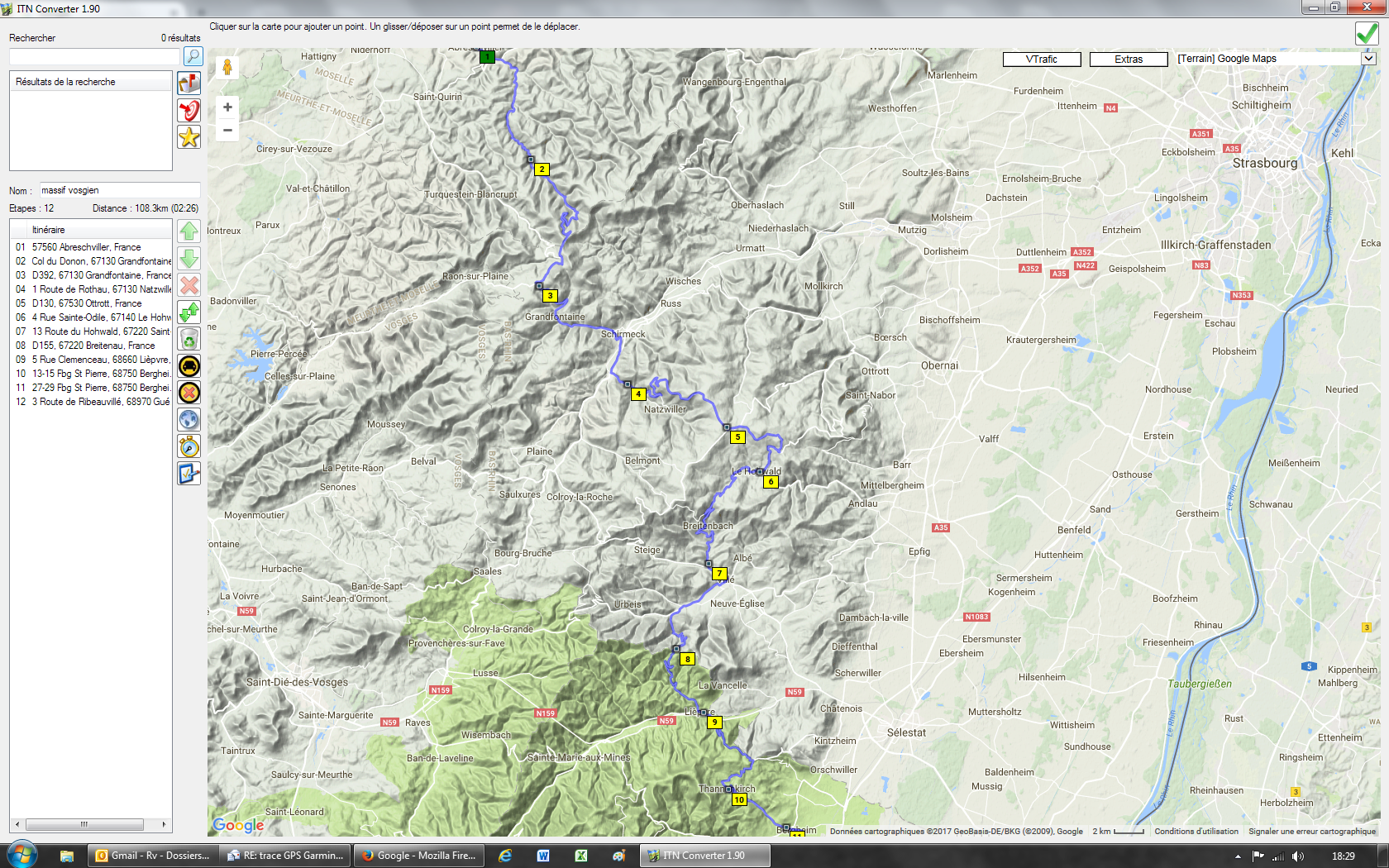
Task: Move selected step up with green arrow
Action: tap(189, 231)
